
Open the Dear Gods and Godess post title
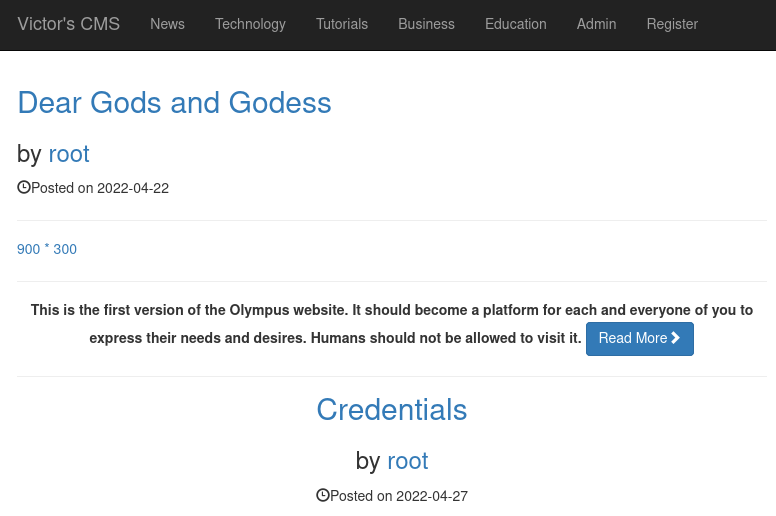174,103
